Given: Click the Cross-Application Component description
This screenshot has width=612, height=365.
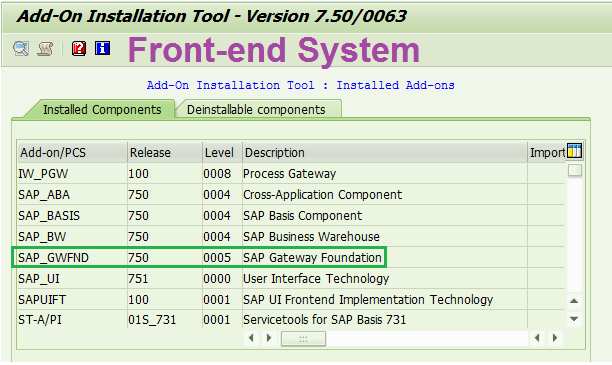Looking at the screenshot, I should coord(322,195).
